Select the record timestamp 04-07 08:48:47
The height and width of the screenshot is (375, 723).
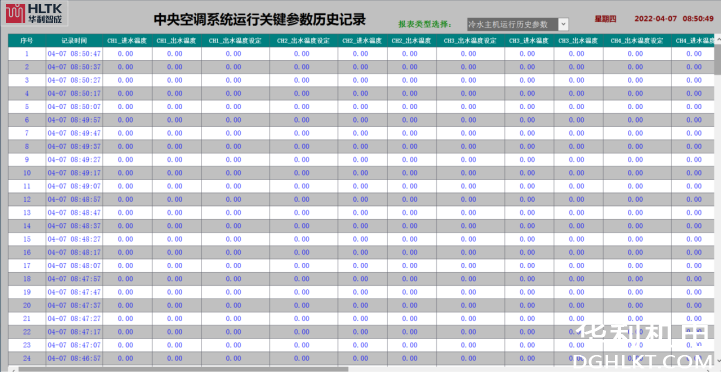tap(74, 213)
